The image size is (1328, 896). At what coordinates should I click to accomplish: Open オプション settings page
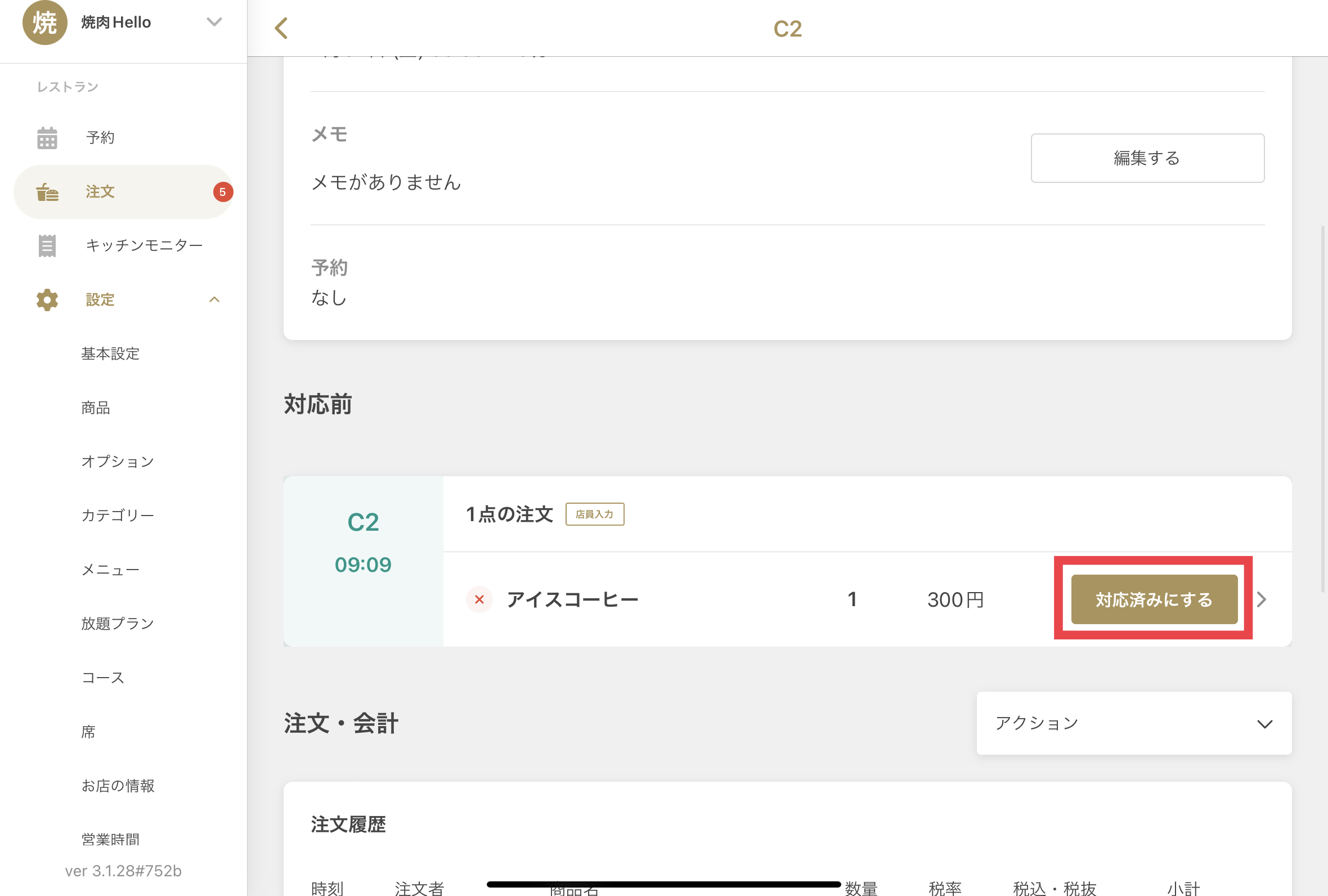[x=118, y=461]
